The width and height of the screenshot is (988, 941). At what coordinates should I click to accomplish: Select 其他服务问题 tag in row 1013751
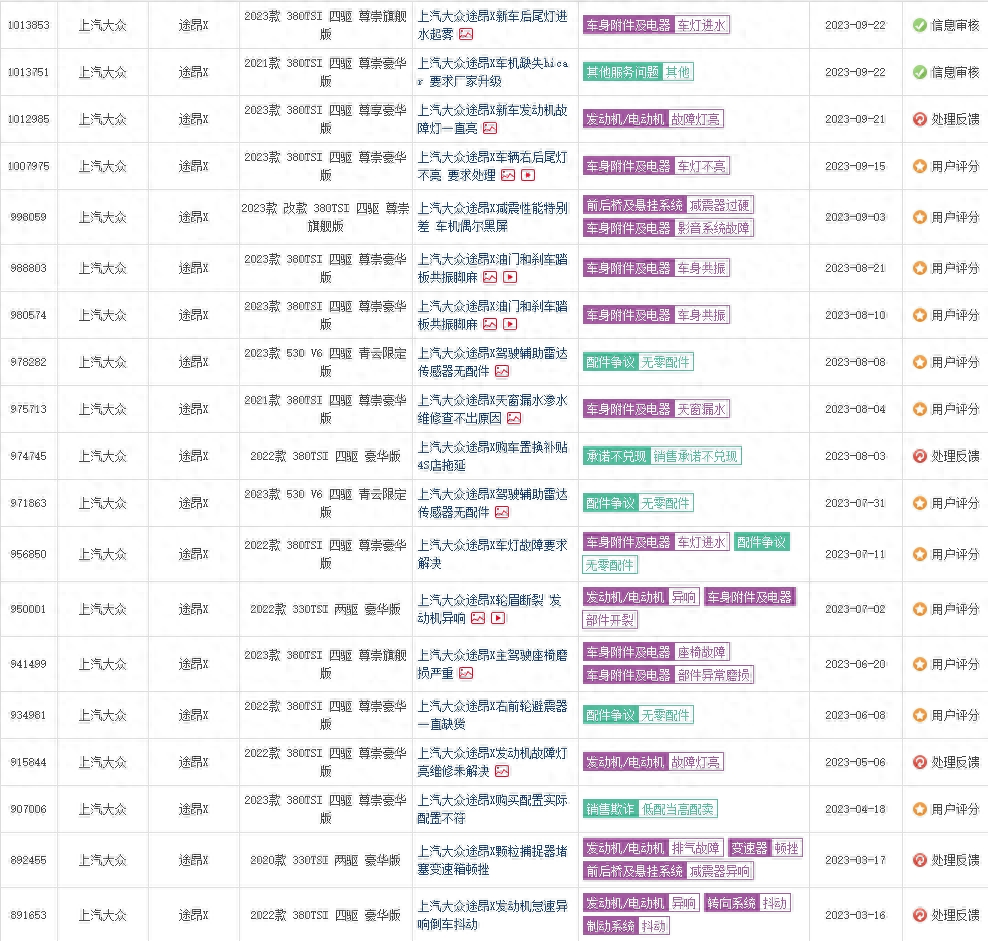(622, 72)
